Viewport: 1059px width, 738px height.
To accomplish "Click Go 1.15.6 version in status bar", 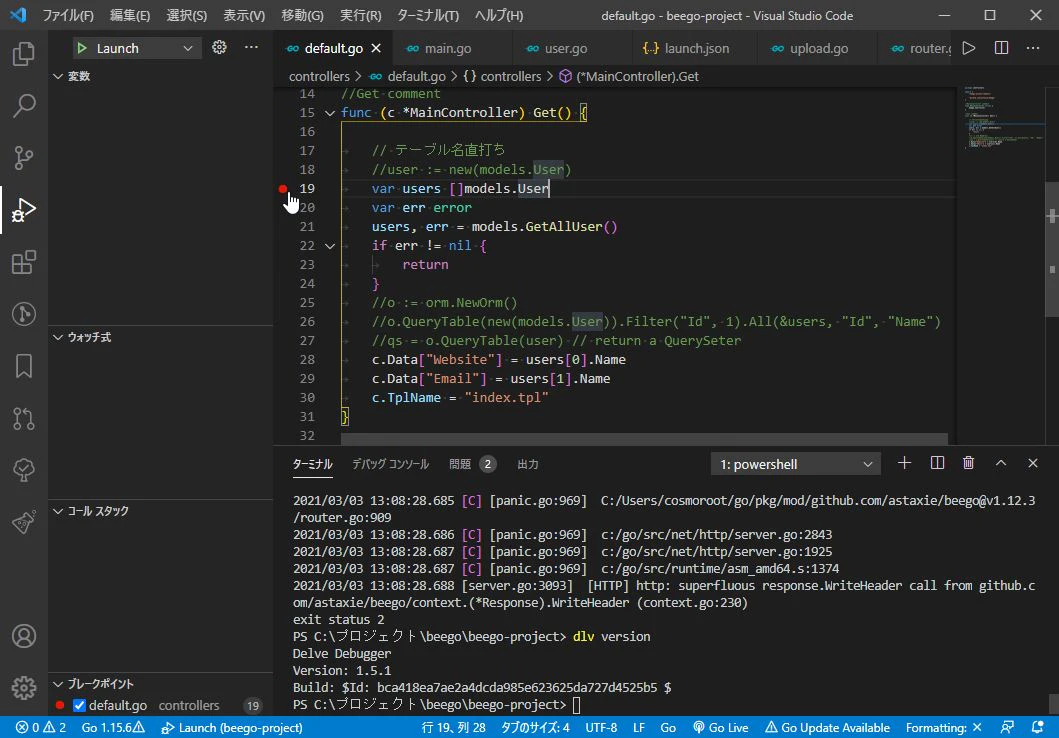I will coord(113,727).
